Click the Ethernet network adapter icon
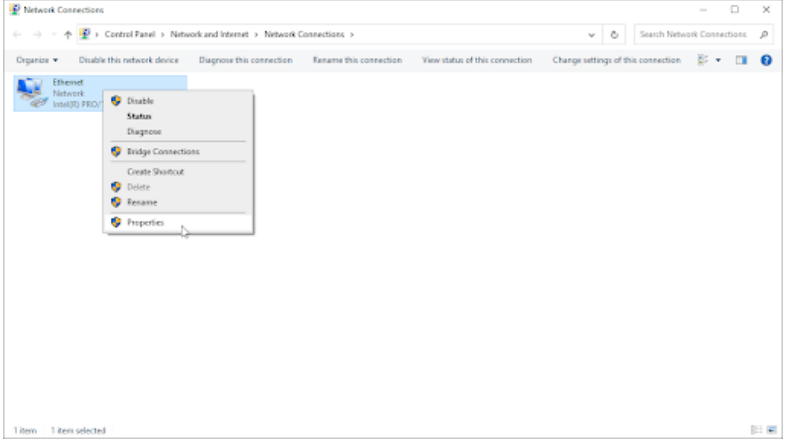The height and width of the screenshot is (442, 785). [34, 93]
